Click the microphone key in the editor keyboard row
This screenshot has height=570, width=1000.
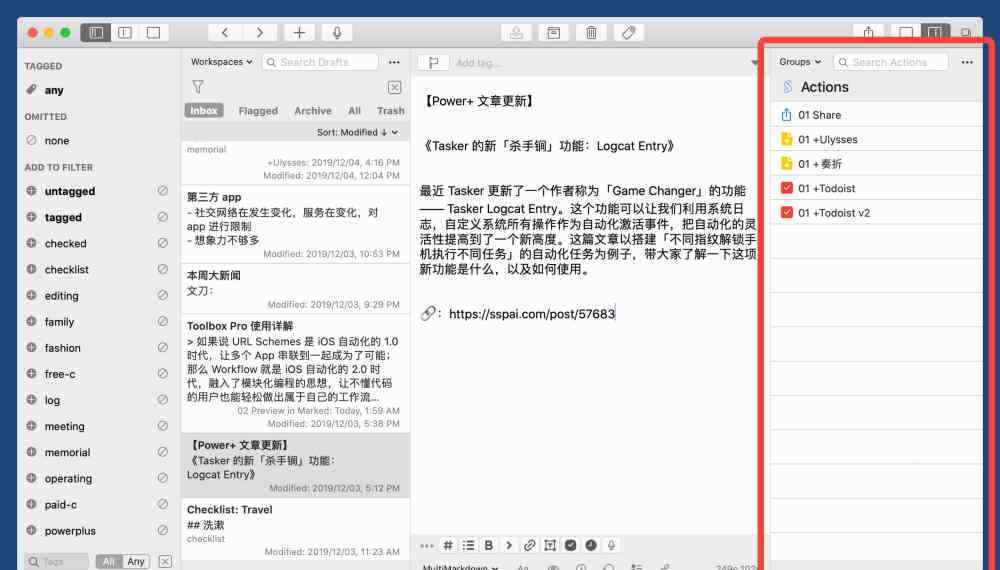click(611, 545)
